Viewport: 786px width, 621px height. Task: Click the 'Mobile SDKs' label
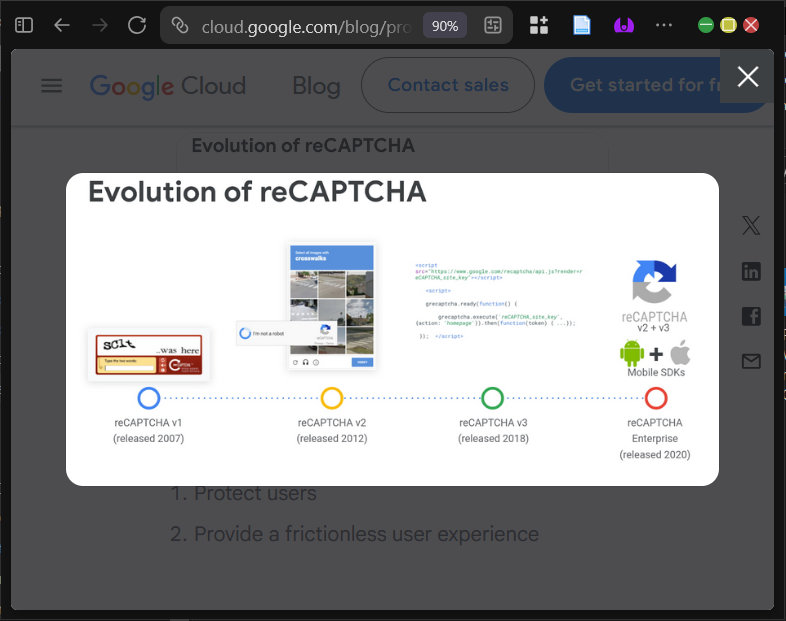pos(656,372)
